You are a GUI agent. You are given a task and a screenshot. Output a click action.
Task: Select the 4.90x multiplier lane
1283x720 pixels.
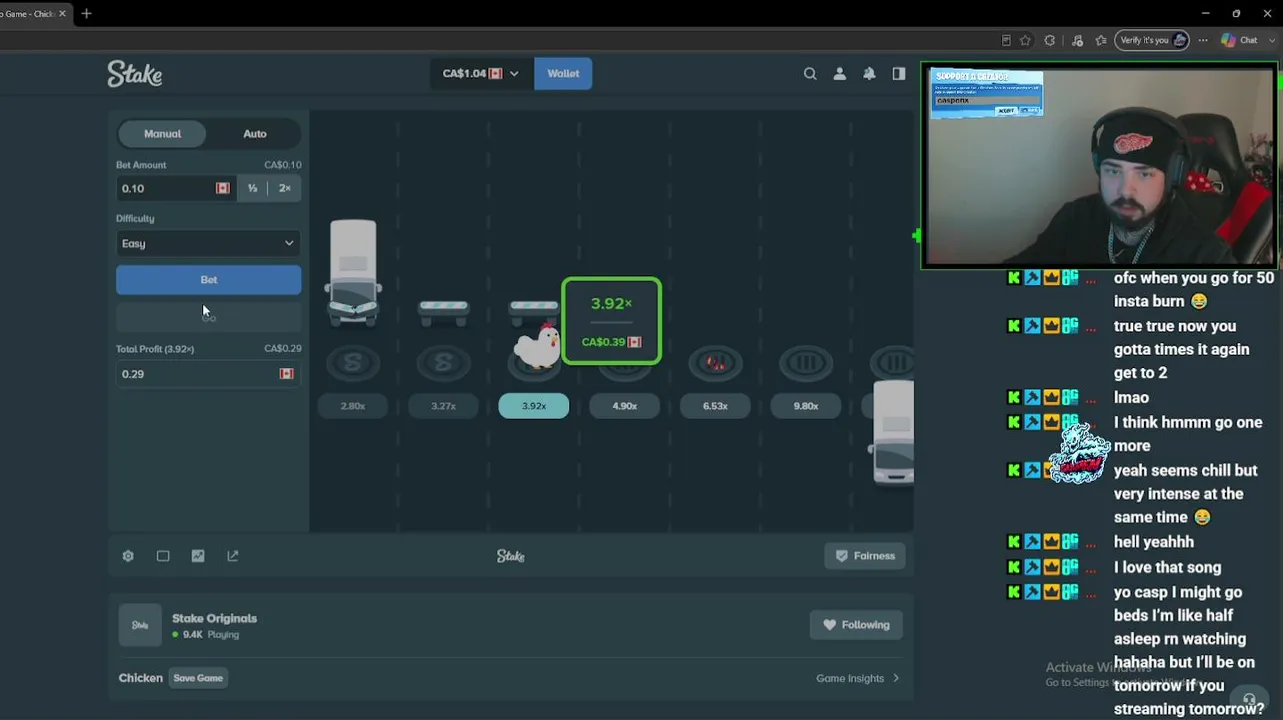coord(624,406)
